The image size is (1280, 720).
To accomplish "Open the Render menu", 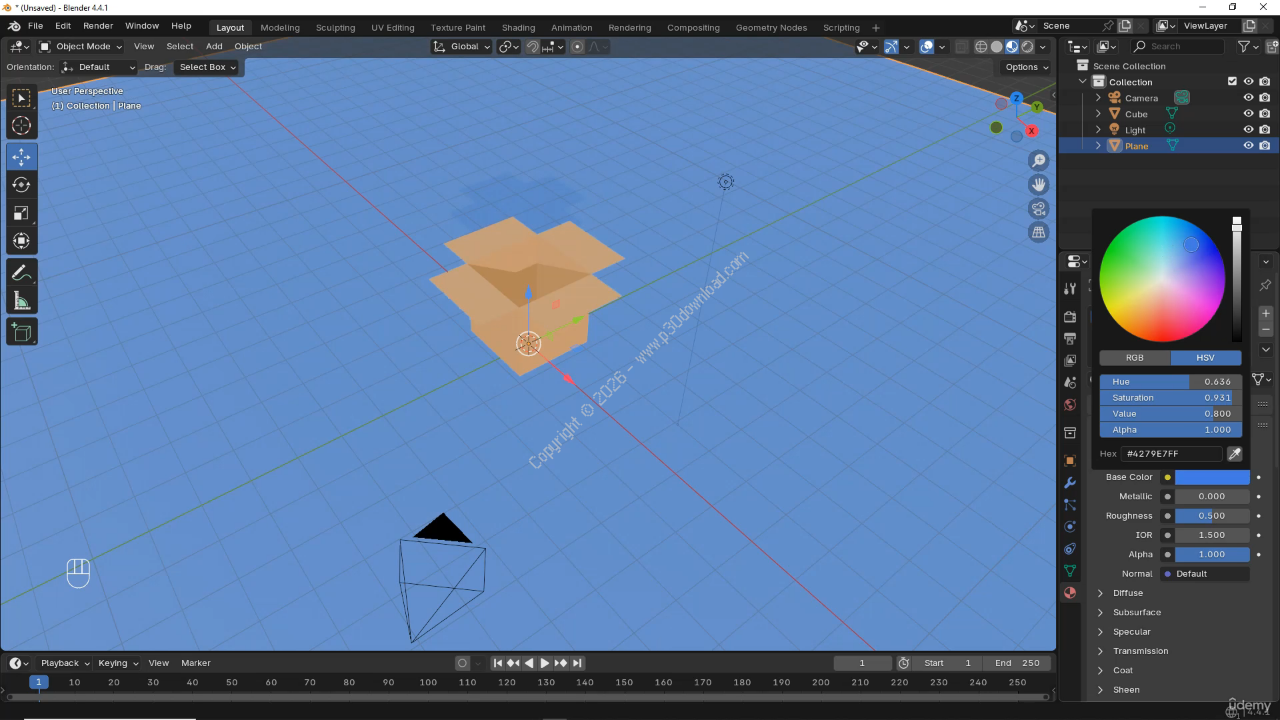I will 98,26.
